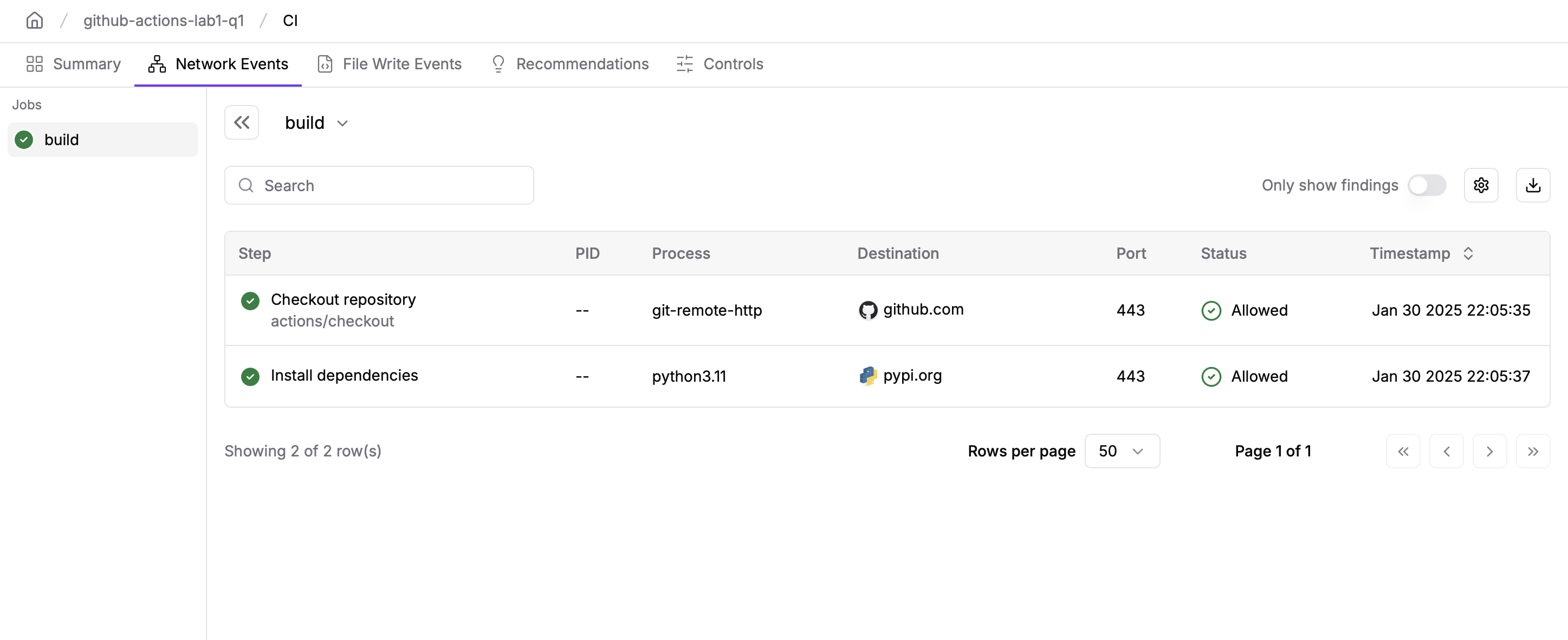Switch to the Summary tab

86,64
